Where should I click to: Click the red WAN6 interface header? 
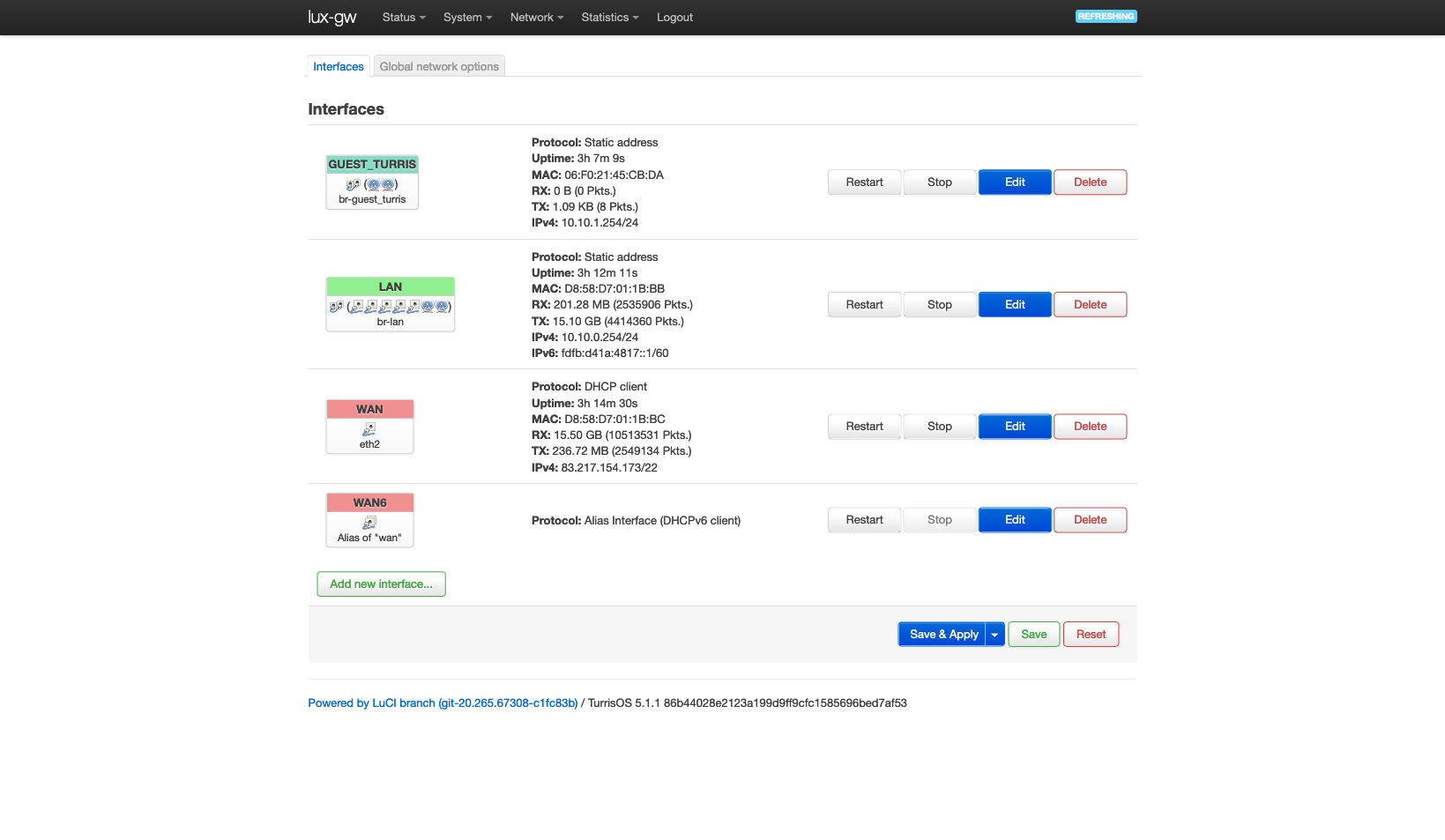(x=369, y=503)
